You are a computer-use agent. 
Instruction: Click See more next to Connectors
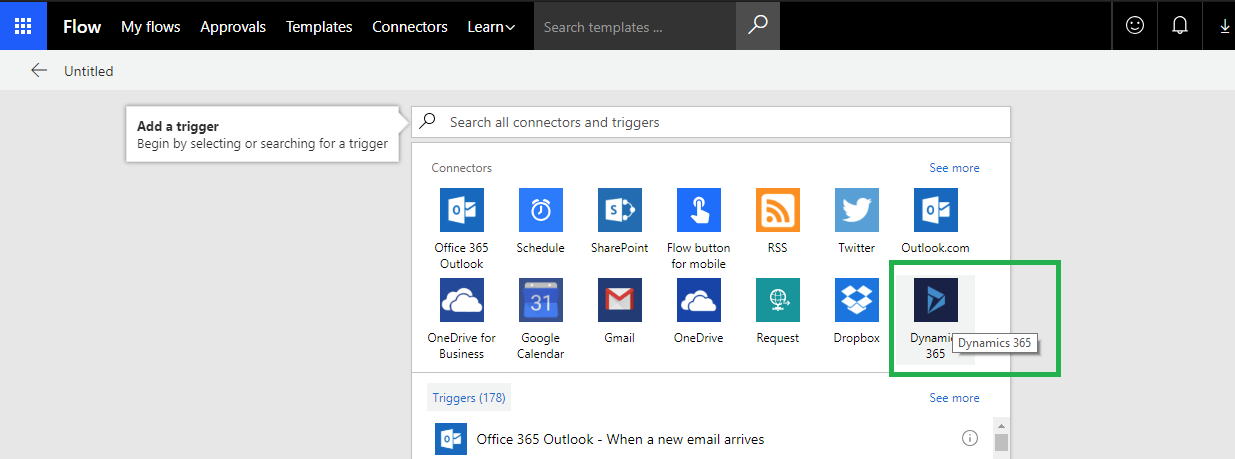pos(954,168)
